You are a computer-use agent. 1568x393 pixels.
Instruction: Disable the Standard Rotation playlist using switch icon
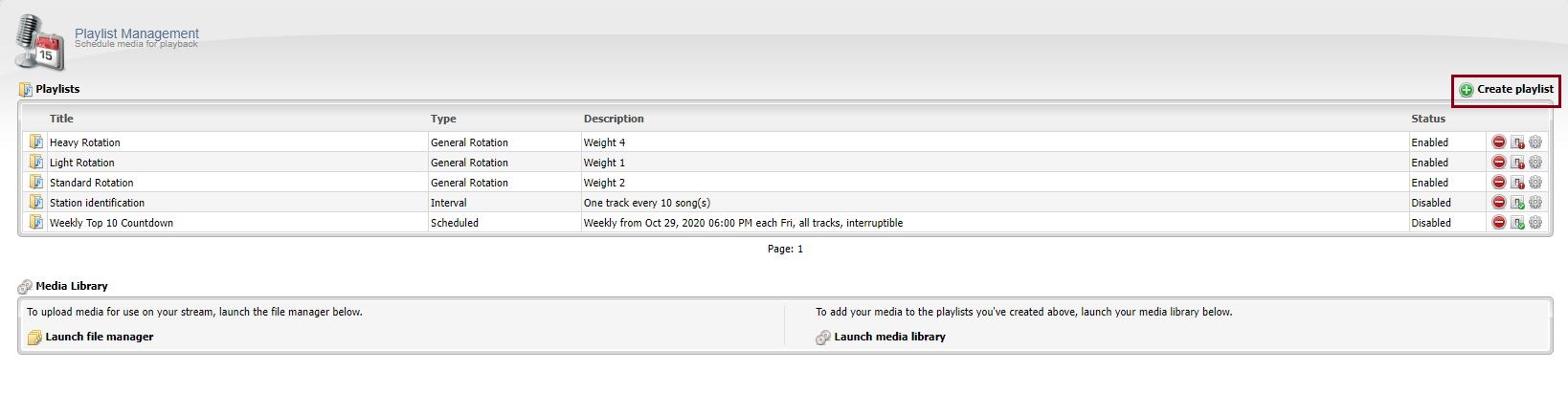pyautogui.click(x=1517, y=182)
